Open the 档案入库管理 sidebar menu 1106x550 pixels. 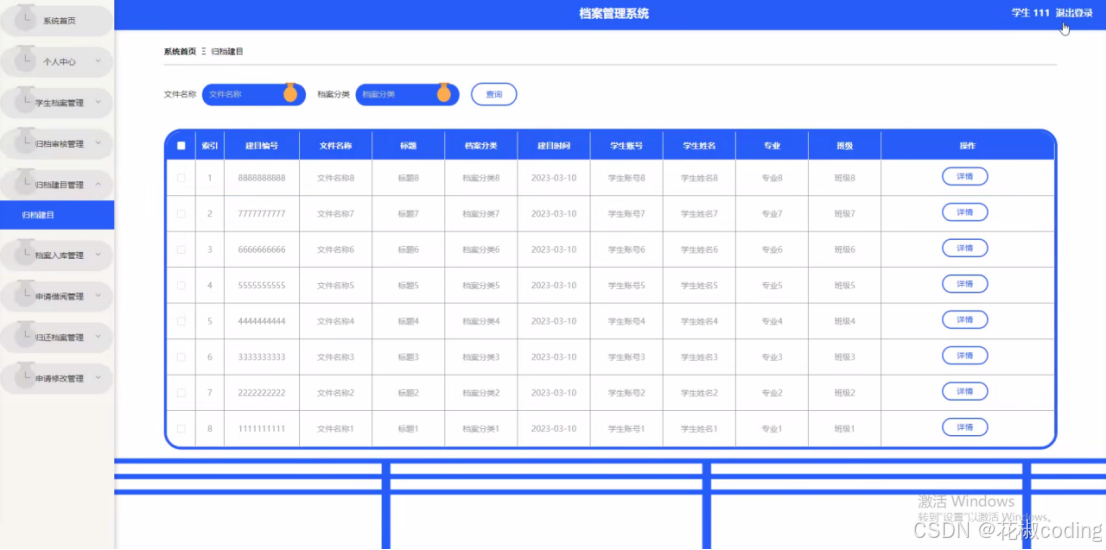[x=56, y=255]
